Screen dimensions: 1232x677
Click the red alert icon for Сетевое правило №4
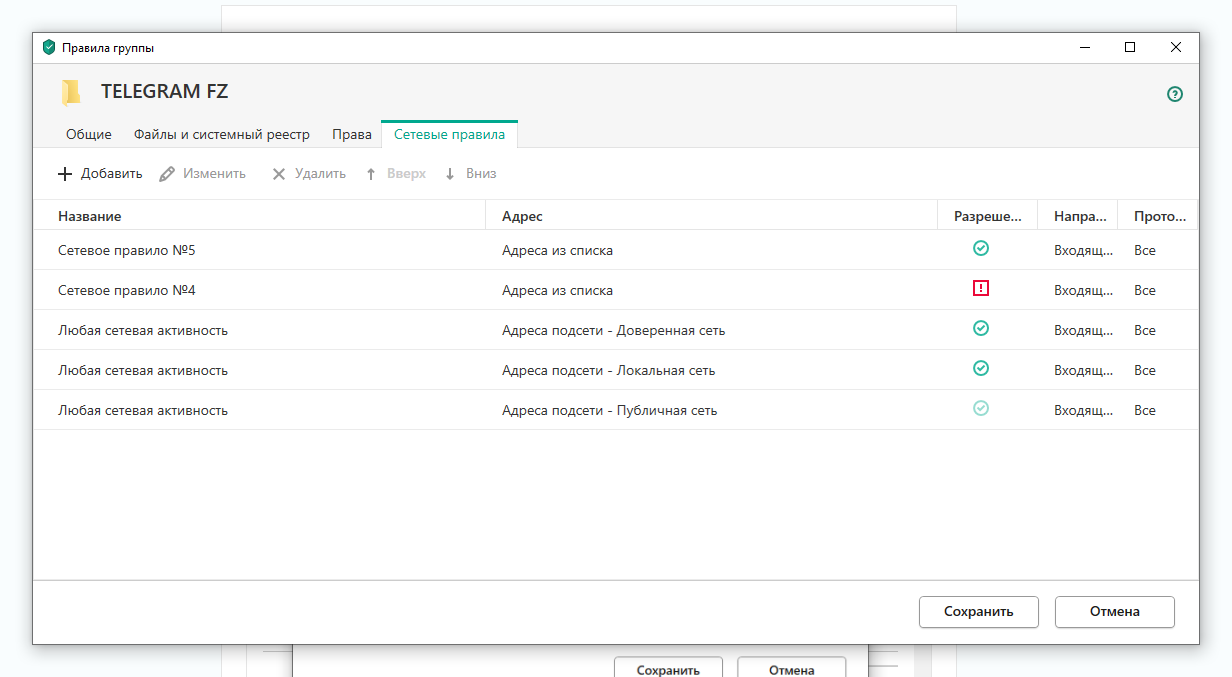click(981, 288)
